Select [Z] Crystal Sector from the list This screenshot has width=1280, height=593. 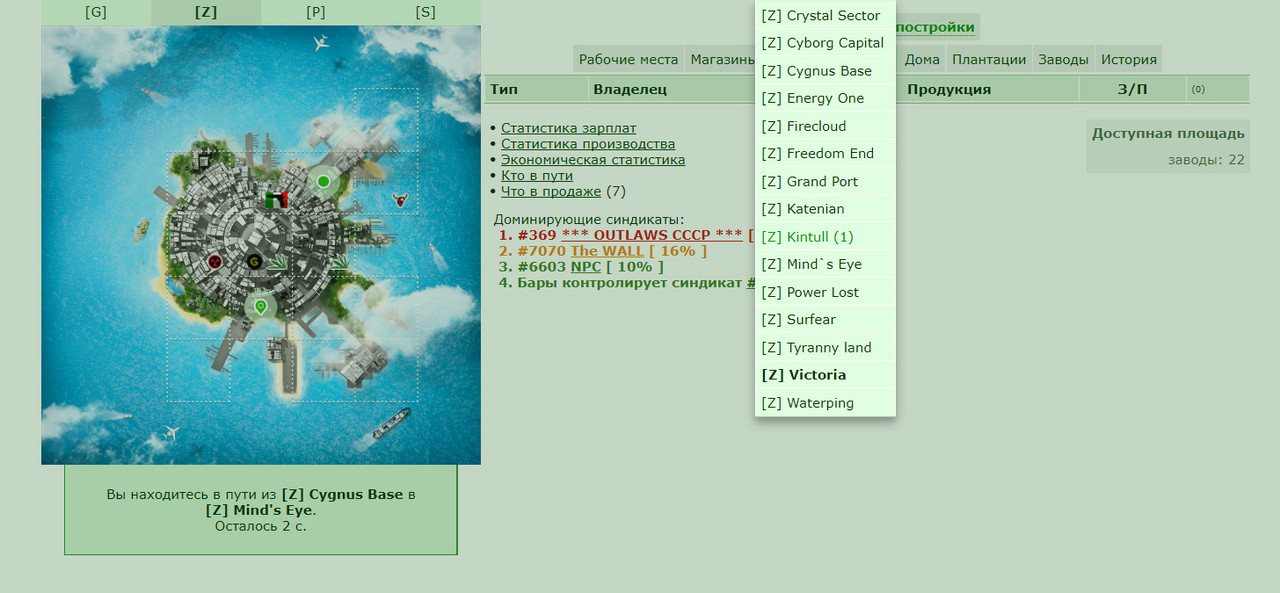coord(825,15)
